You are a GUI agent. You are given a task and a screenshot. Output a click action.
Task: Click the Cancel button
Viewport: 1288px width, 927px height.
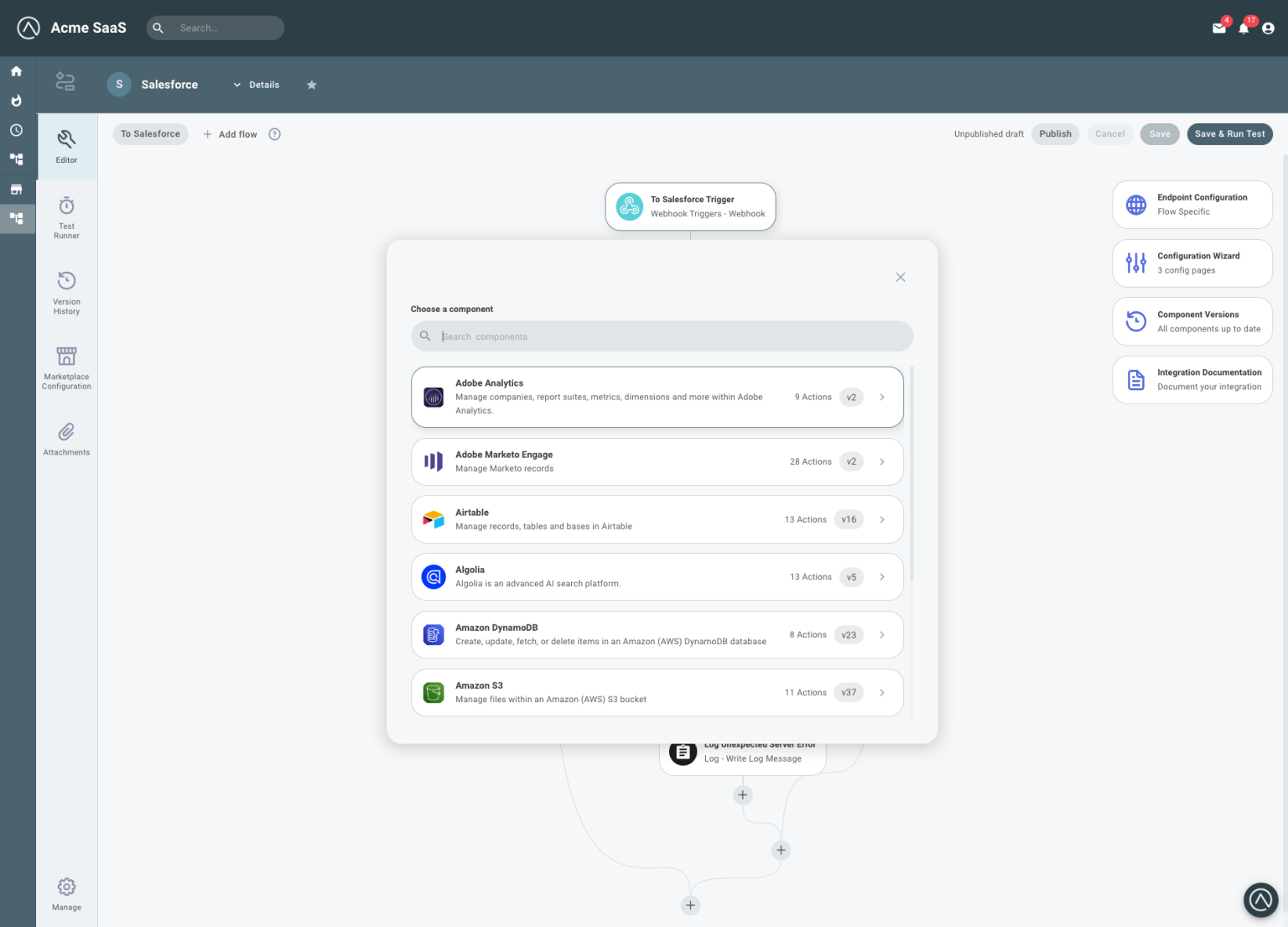(x=1109, y=134)
